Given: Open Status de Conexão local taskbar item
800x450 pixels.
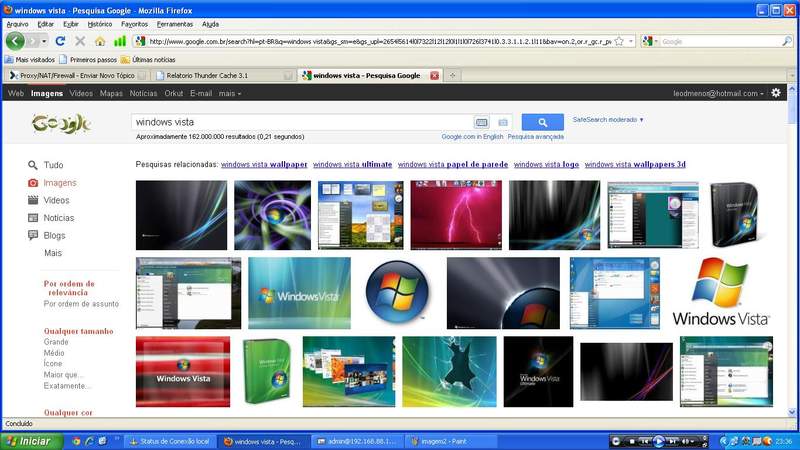Looking at the screenshot, I should (170, 441).
